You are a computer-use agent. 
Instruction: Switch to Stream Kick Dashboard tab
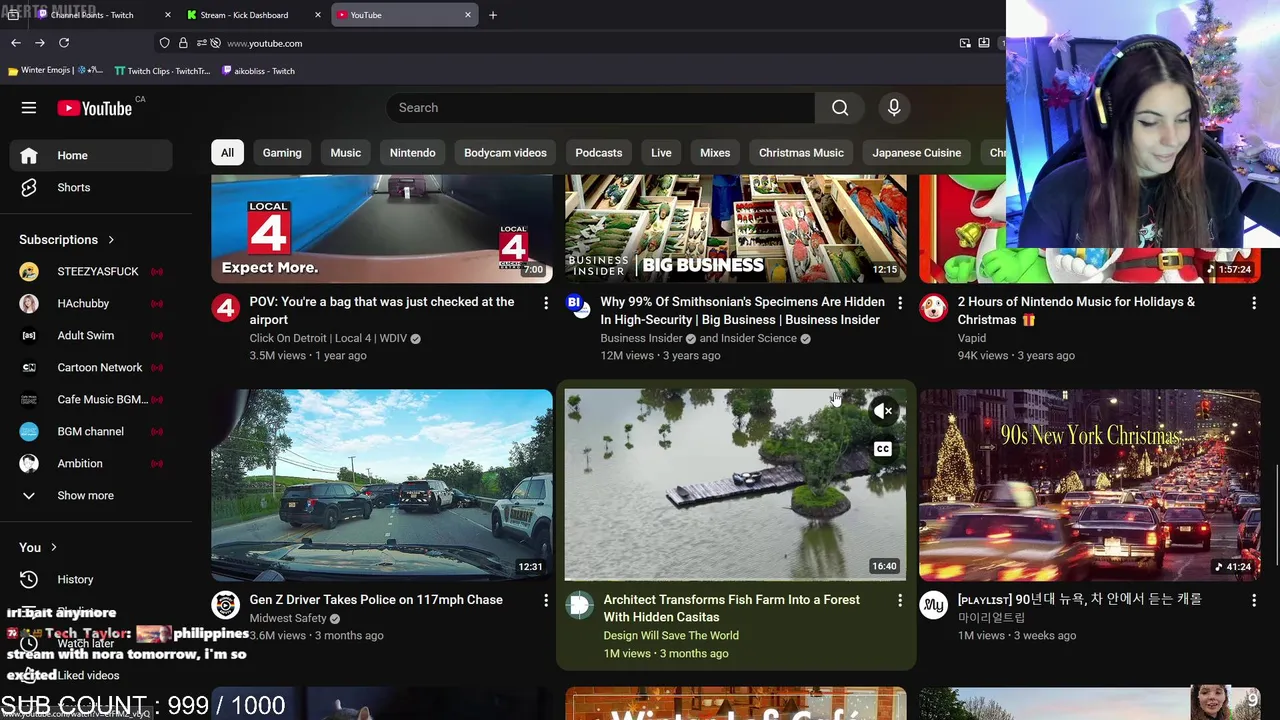[x=254, y=15]
